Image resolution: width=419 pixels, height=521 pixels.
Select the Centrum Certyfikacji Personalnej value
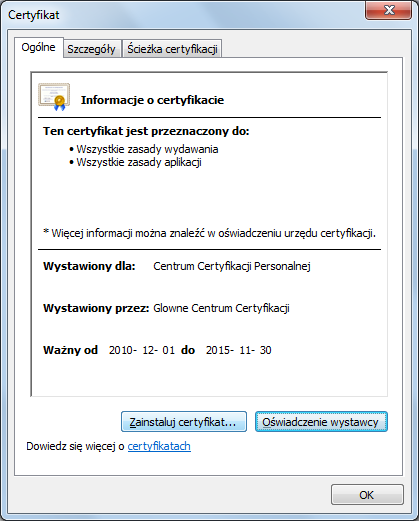(x=232, y=266)
